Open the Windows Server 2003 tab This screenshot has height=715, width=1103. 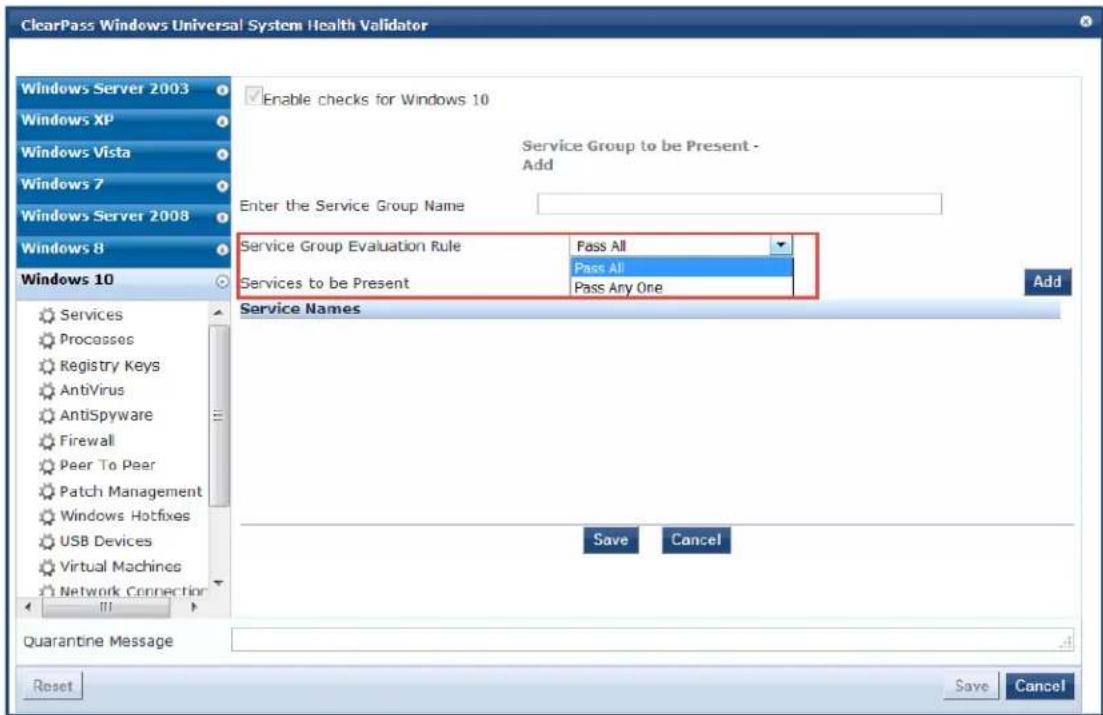pyautogui.click(x=123, y=90)
